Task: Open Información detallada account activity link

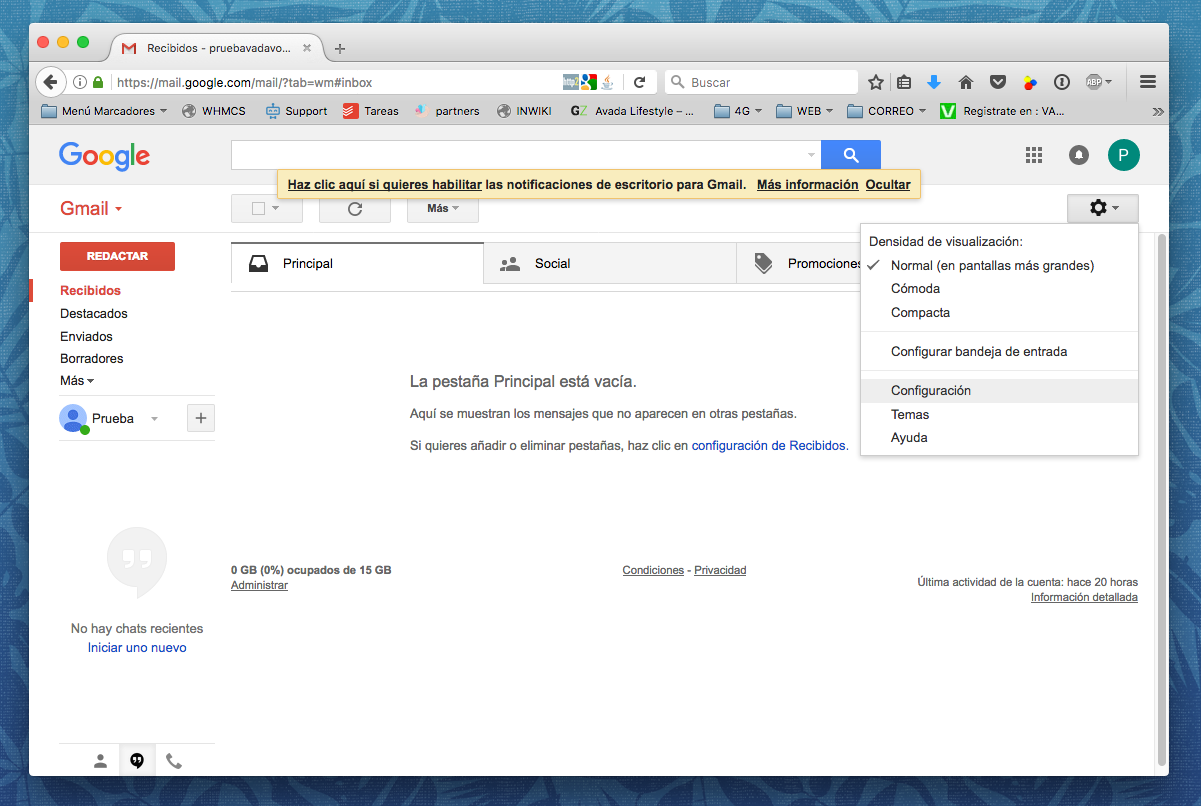Action: point(1084,597)
